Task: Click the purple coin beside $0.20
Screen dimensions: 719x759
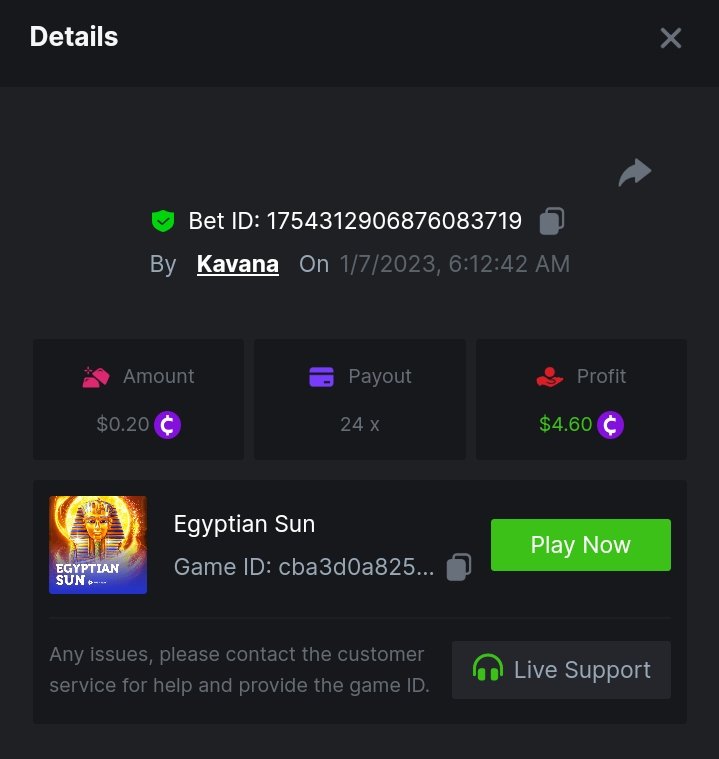Action: coord(168,425)
